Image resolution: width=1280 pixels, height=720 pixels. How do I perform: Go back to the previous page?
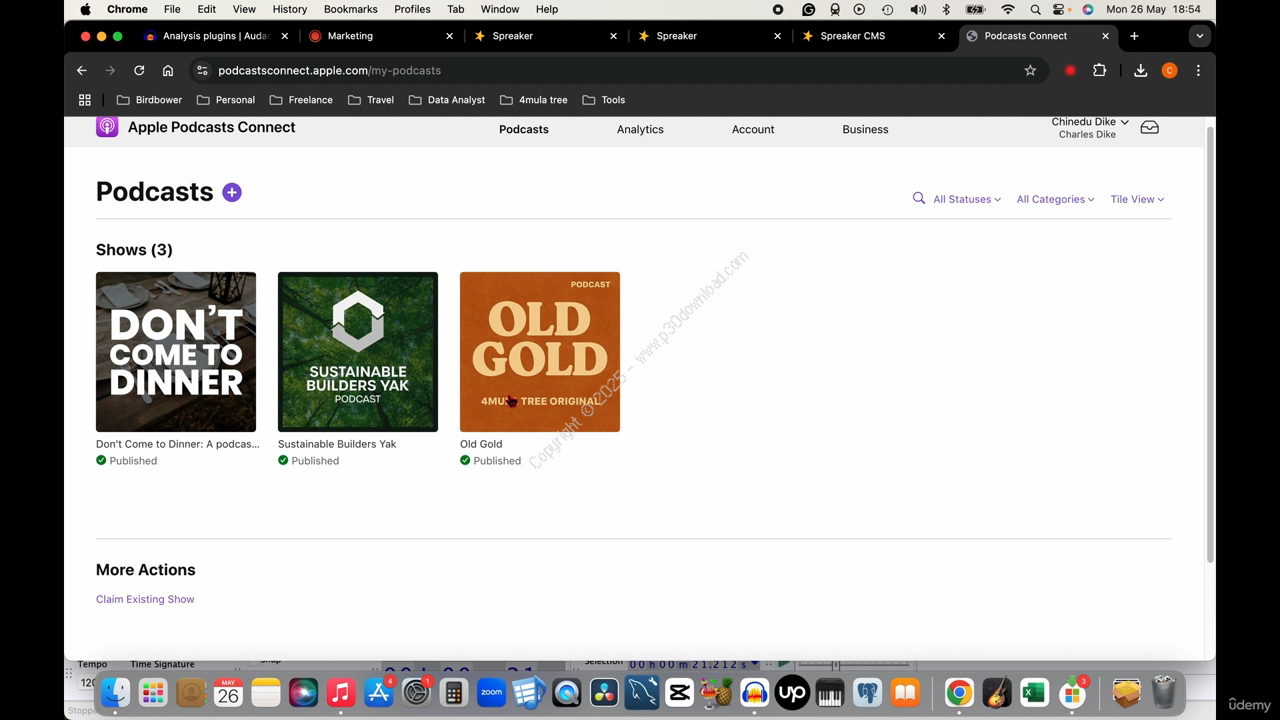(82, 70)
